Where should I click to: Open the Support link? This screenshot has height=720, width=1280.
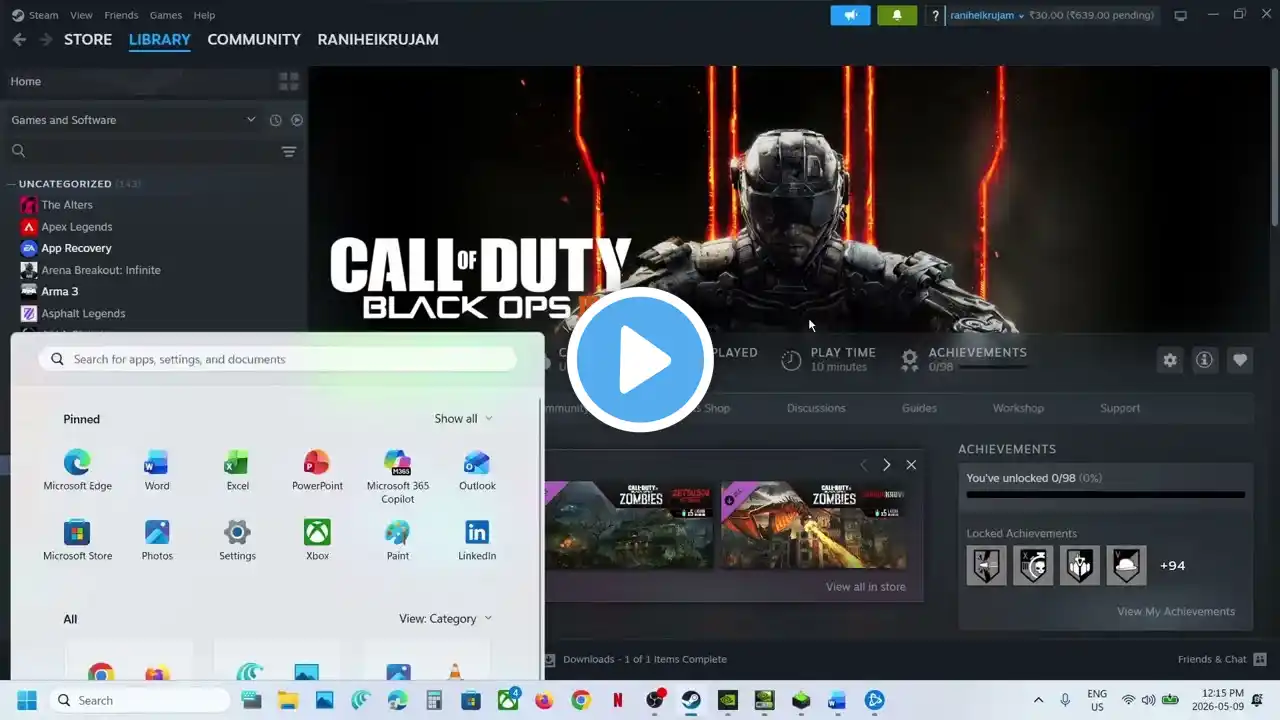(x=1120, y=408)
